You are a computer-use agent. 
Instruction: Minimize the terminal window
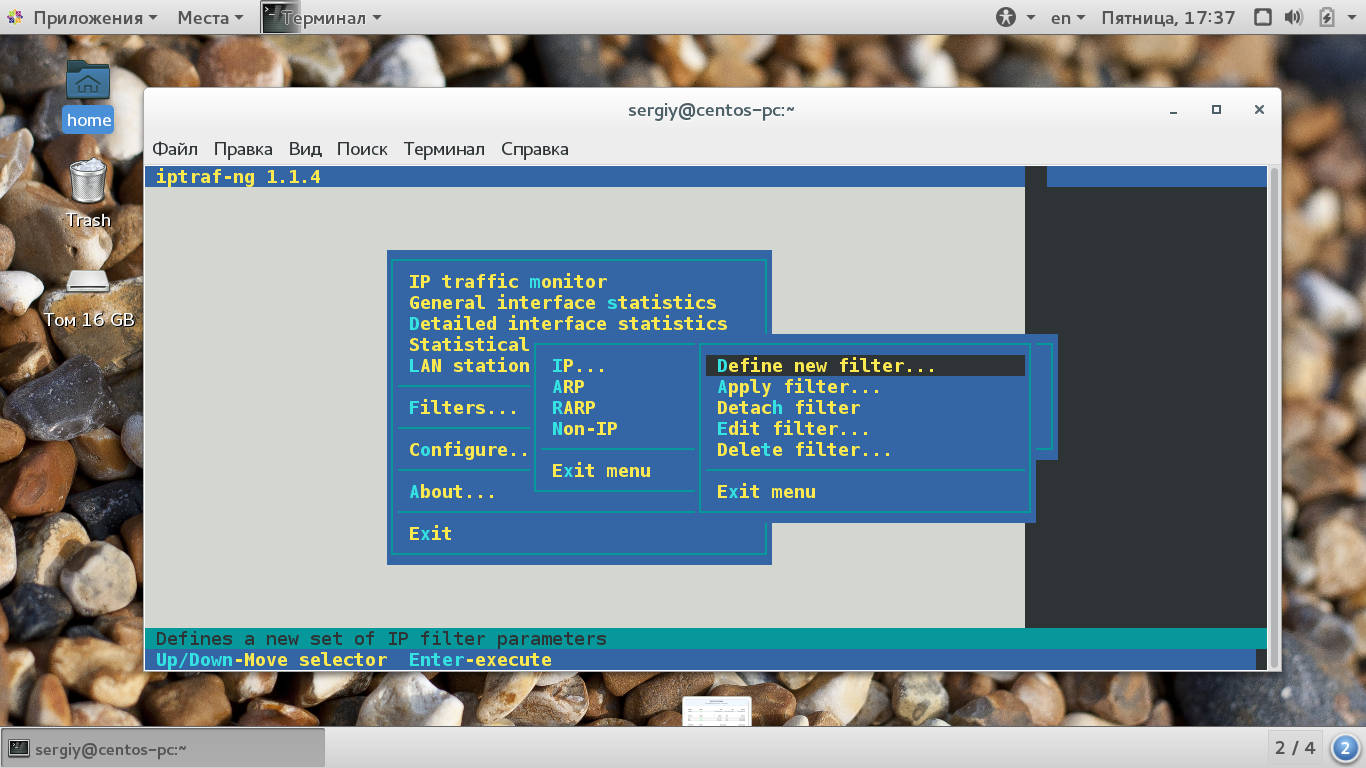1174,110
